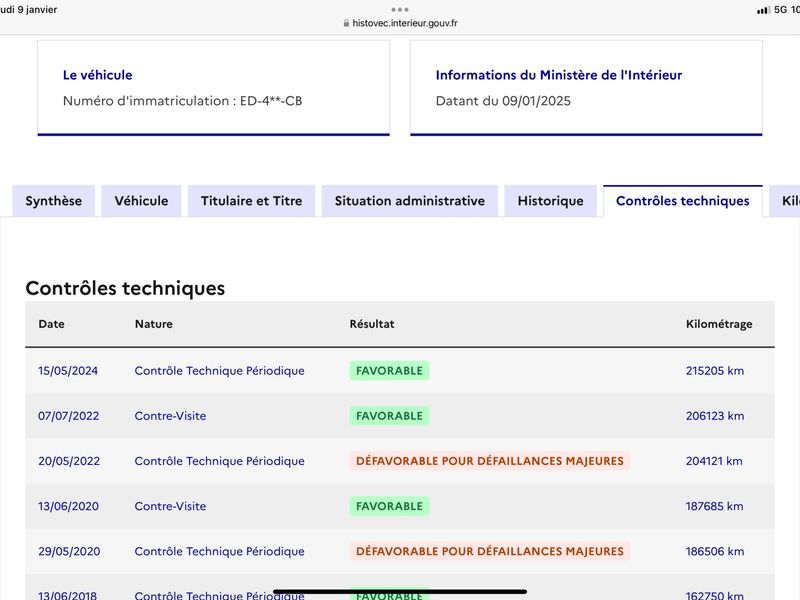Click the date 29/05/2020
This screenshot has height=600, width=800.
(69, 552)
